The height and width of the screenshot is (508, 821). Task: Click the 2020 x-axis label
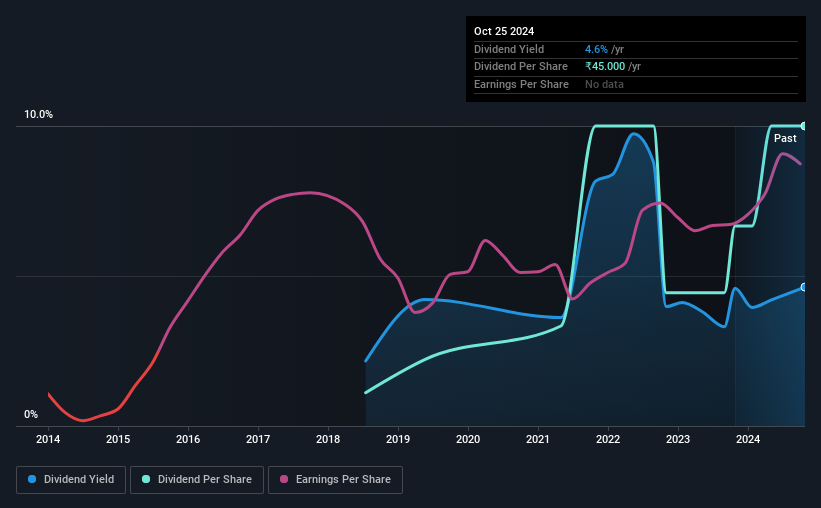click(468, 439)
